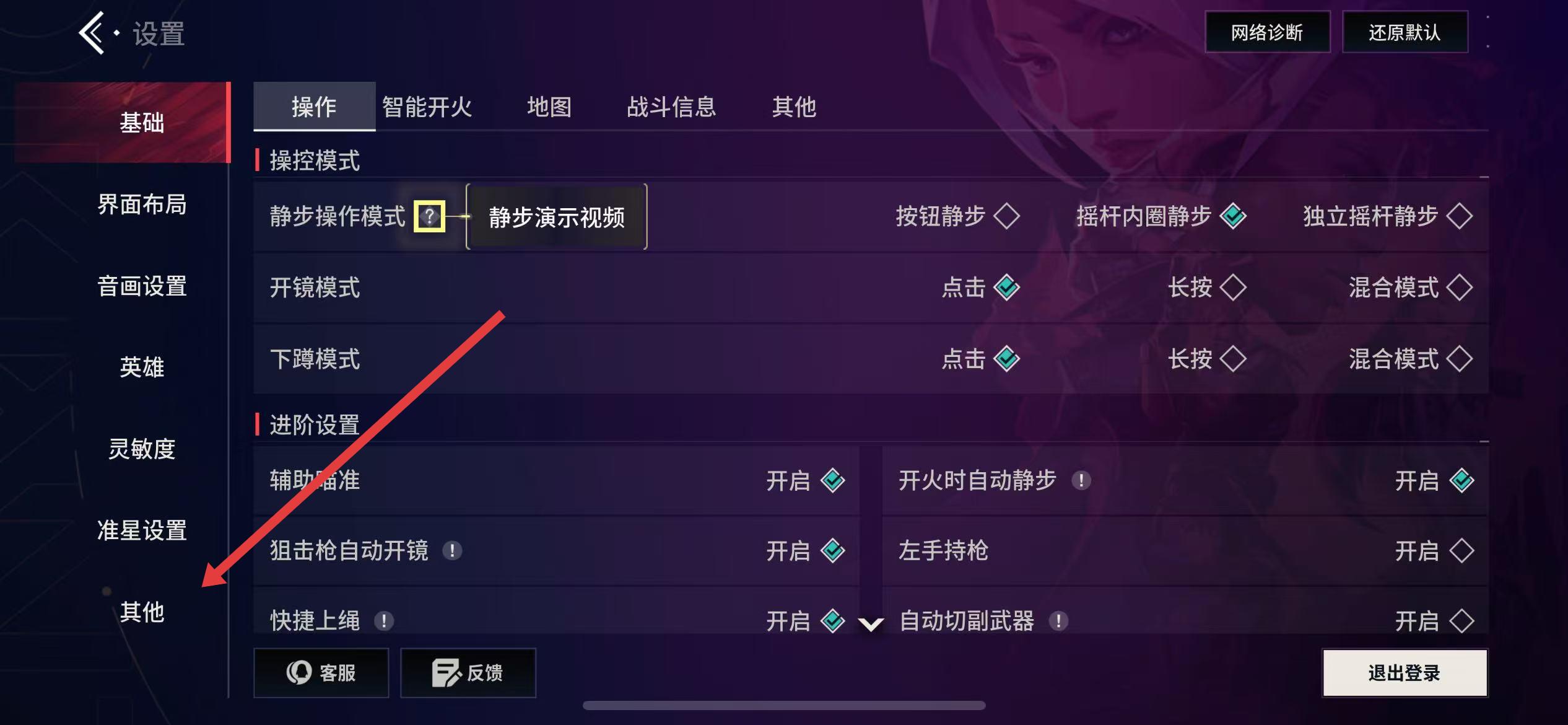Show info icon next to 开火时自动静步
The image size is (1568, 725).
tap(1081, 480)
